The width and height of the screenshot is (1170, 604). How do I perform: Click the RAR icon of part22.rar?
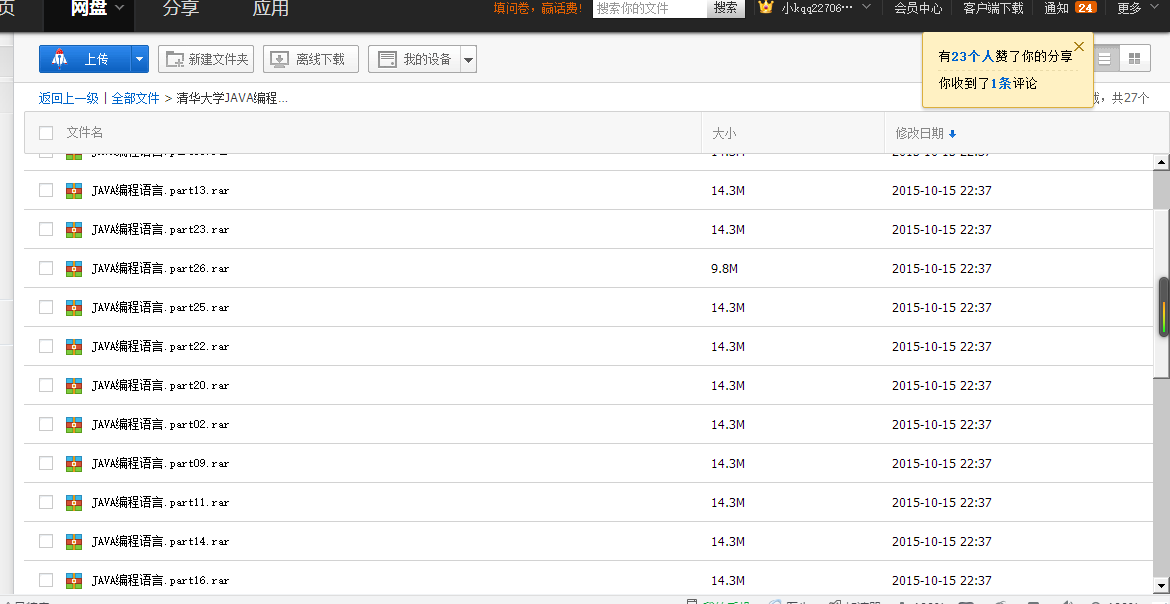[x=73, y=346]
